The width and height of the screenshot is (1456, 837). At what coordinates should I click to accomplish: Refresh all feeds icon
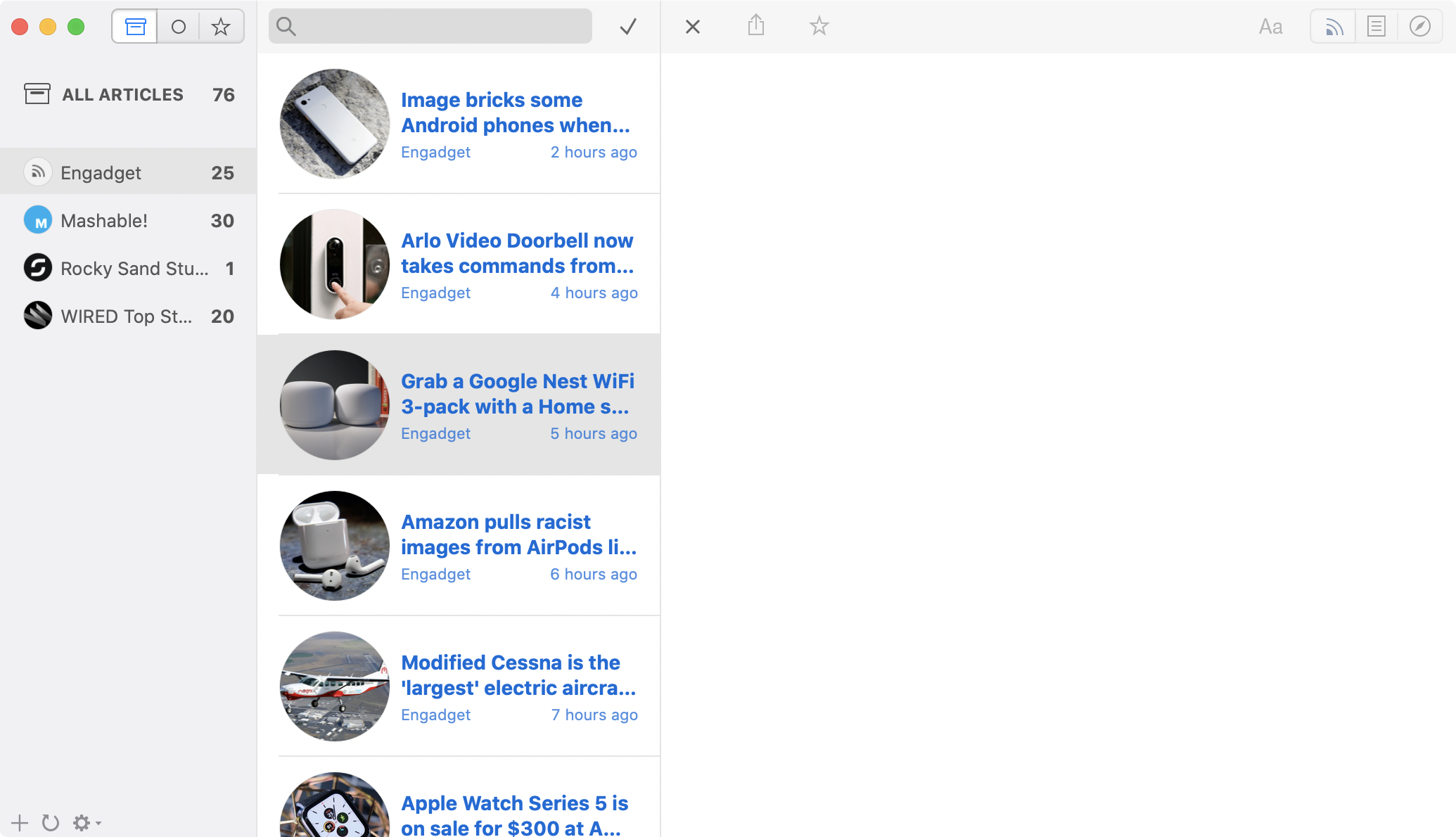[50, 822]
